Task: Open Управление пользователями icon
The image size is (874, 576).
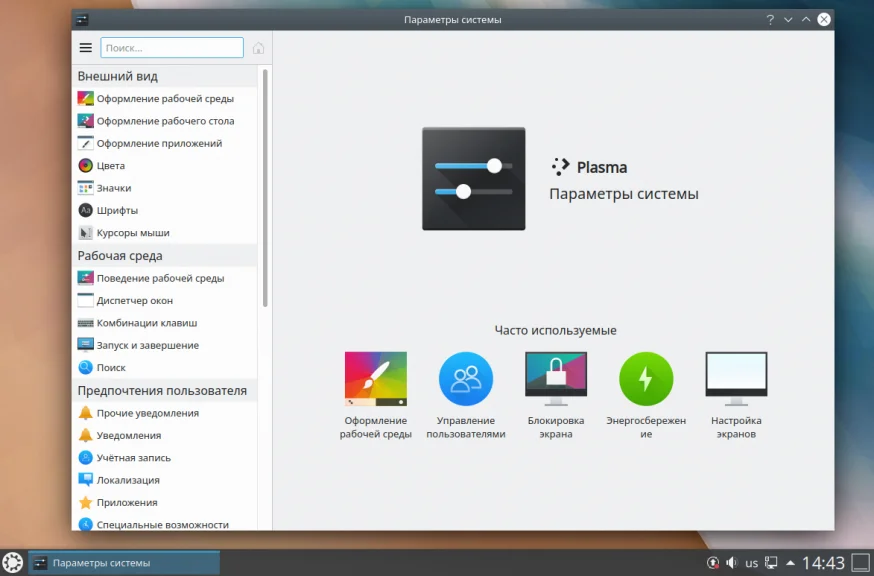Action: [x=466, y=379]
